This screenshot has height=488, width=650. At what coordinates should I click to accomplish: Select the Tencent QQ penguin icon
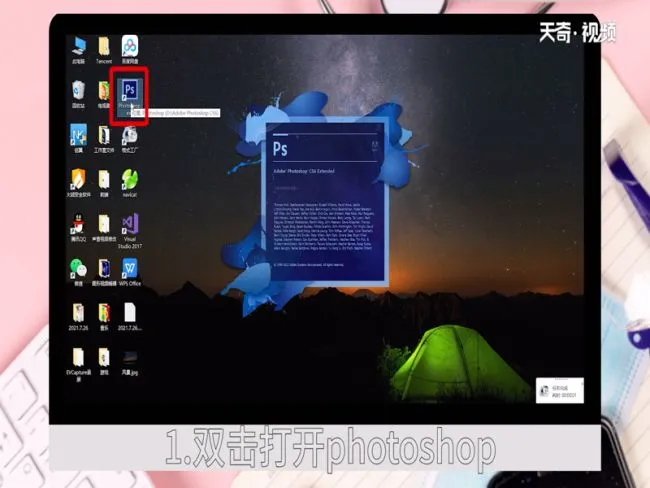click(78, 228)
